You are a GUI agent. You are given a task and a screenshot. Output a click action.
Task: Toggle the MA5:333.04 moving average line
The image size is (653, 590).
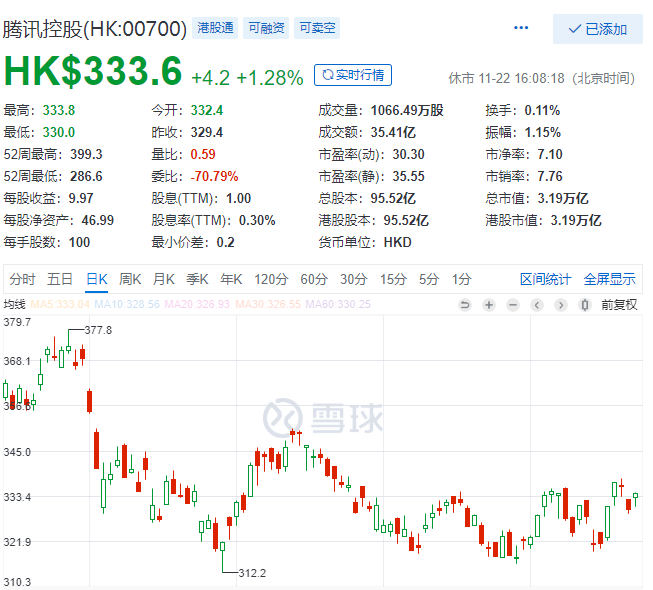[x=60, y=304]
